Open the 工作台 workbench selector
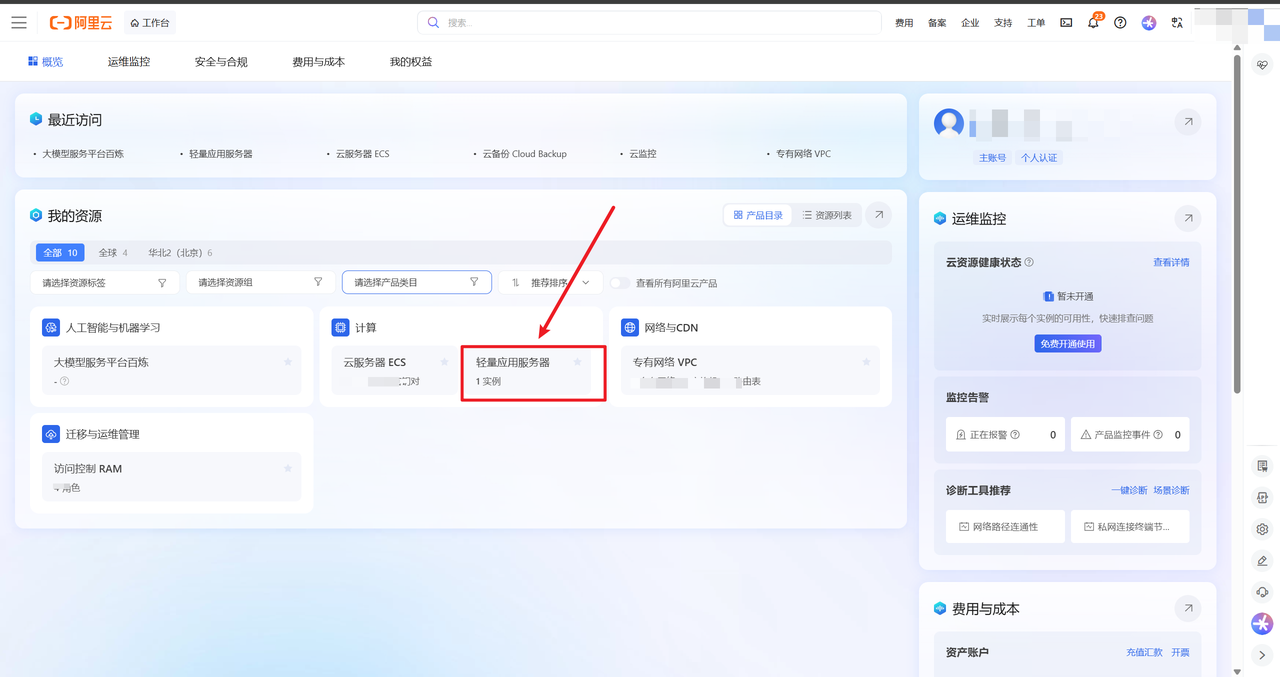 point(150,22)
